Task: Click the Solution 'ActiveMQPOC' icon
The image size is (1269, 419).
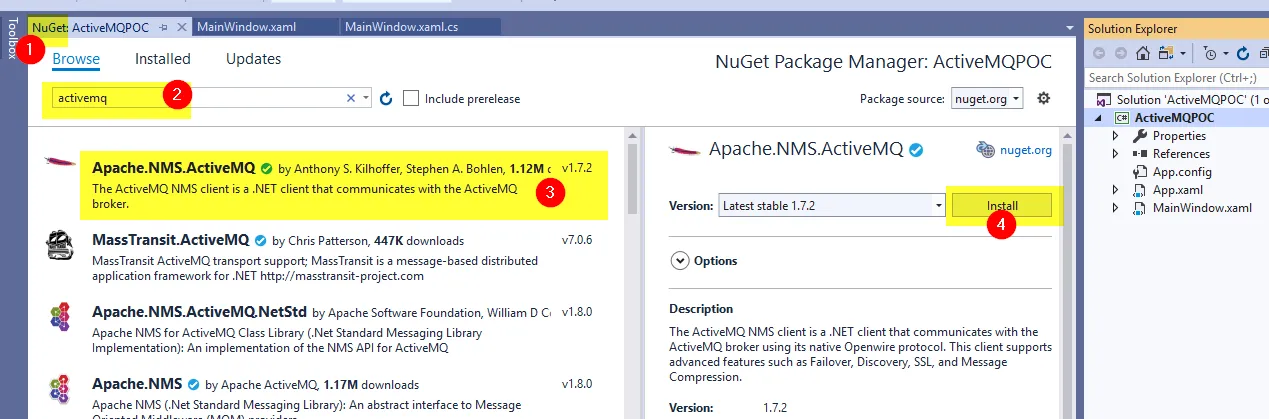Action: pos(1105,100)
